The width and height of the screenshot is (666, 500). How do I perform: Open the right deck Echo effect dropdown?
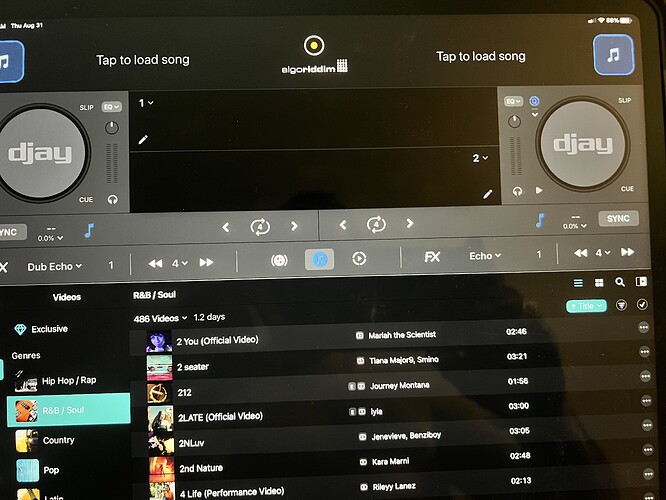tap(485, 256)
